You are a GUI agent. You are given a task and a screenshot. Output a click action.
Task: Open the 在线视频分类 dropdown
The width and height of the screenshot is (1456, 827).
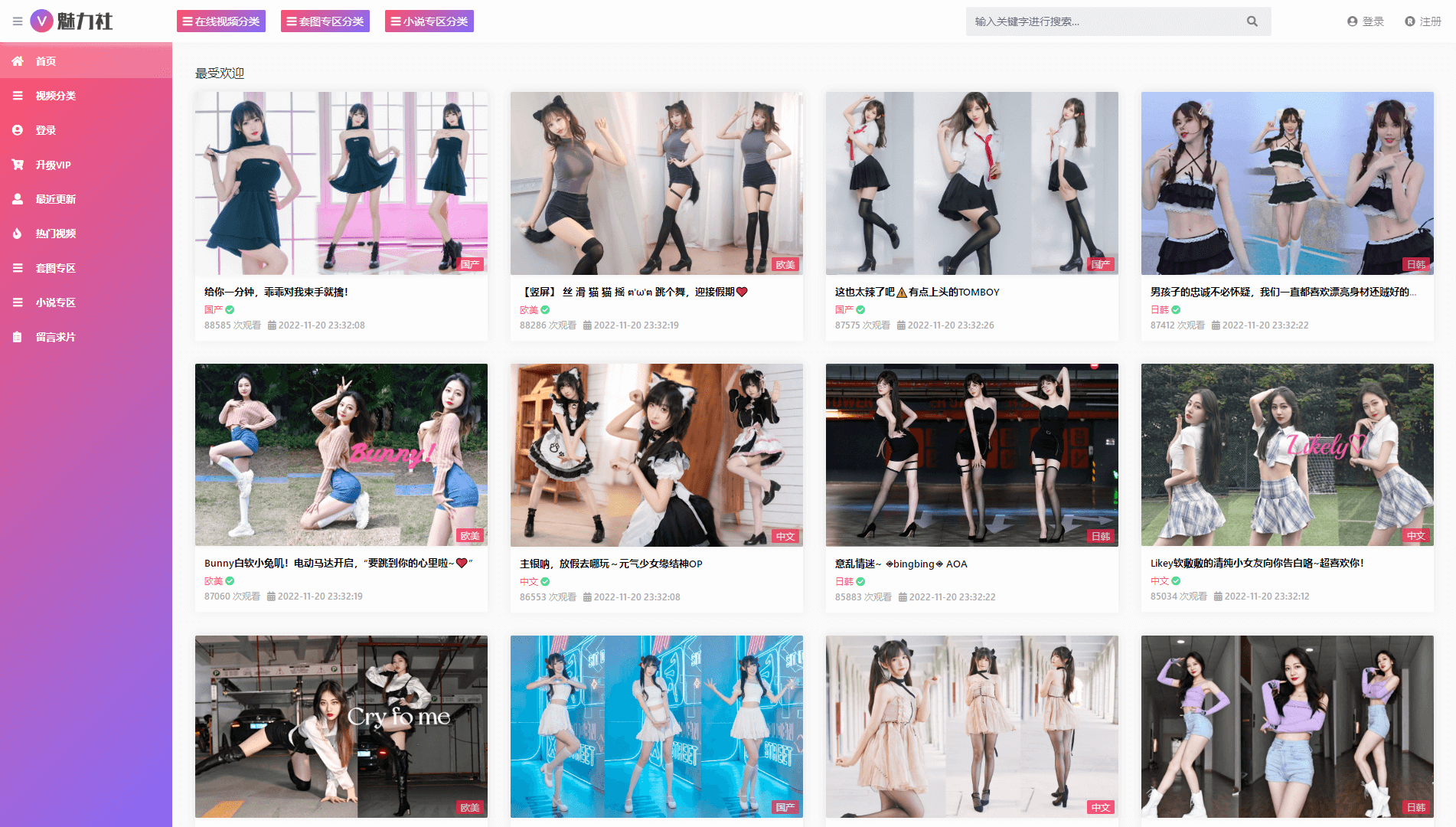[220, 21]
